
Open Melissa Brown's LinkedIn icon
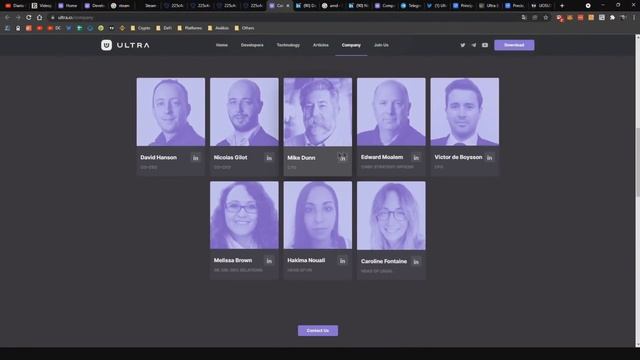[x=269, y=260]
